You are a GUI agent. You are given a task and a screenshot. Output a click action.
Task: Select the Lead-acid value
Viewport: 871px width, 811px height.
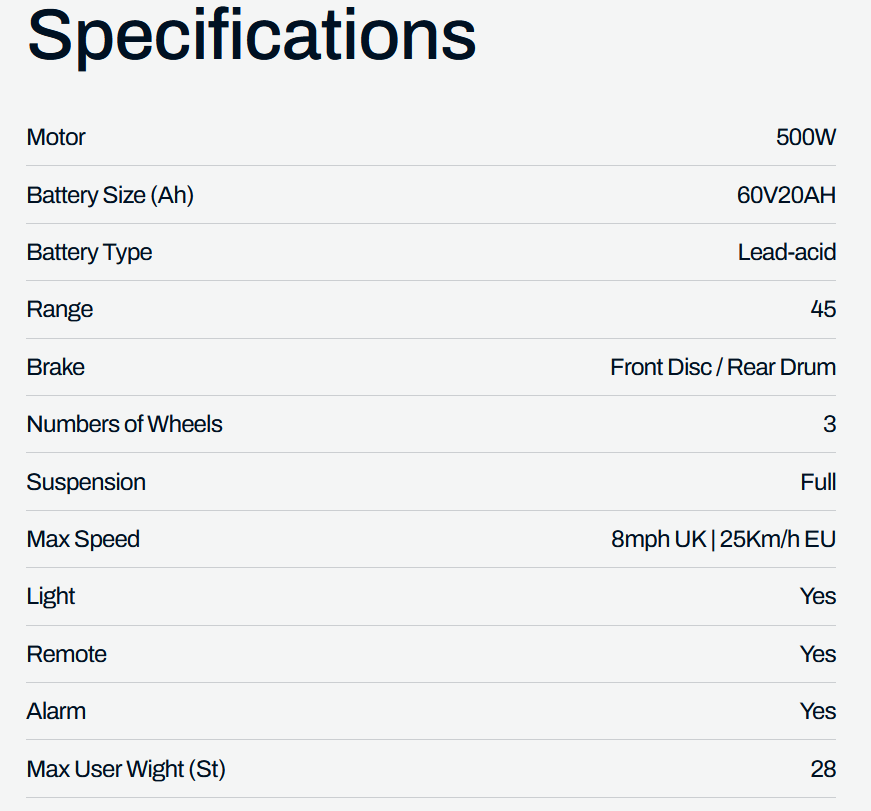(786, 252)
